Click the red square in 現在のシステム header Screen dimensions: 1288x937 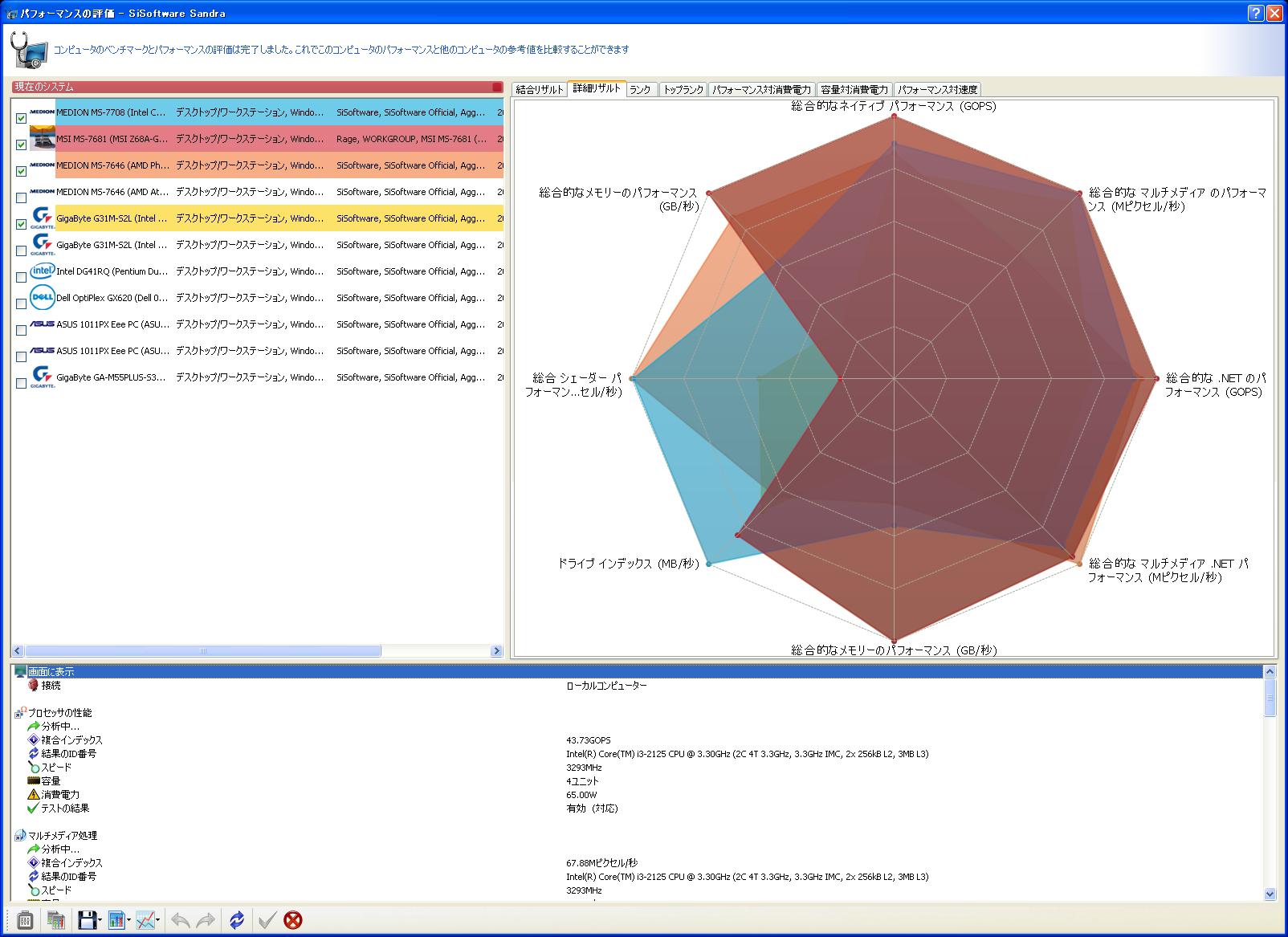[x=497, y=87]
